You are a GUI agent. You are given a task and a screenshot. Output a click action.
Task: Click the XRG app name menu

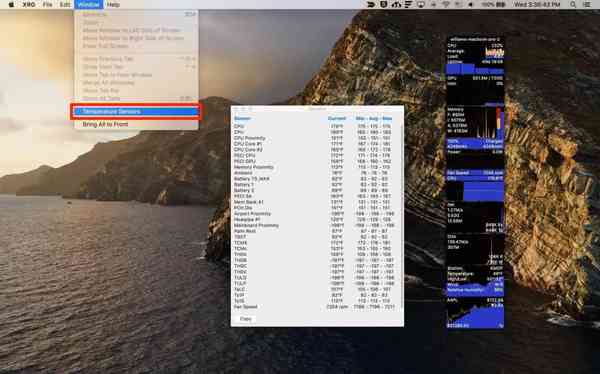29,5
